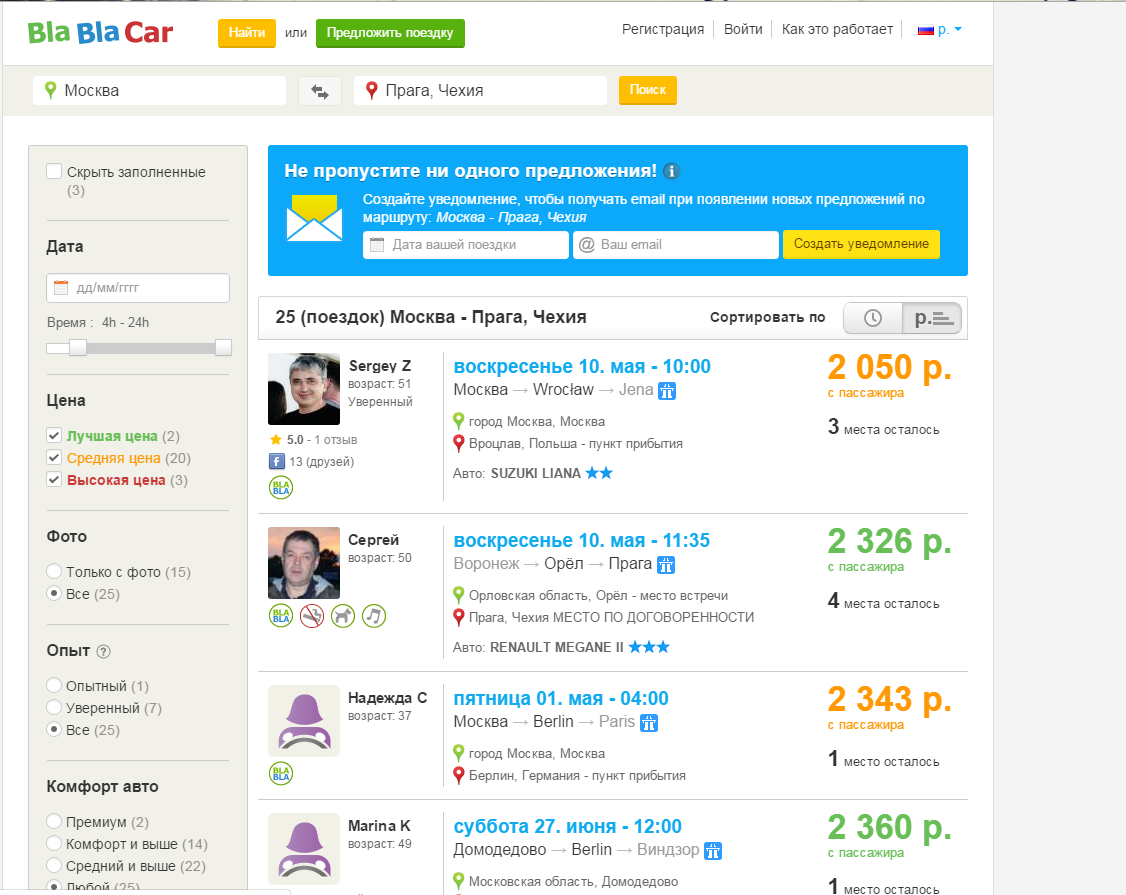Select Средний и выше radio
Image resolution: width=1126 pixels, height=895 pixels.
pyautogui.click(x=54, y=866)
